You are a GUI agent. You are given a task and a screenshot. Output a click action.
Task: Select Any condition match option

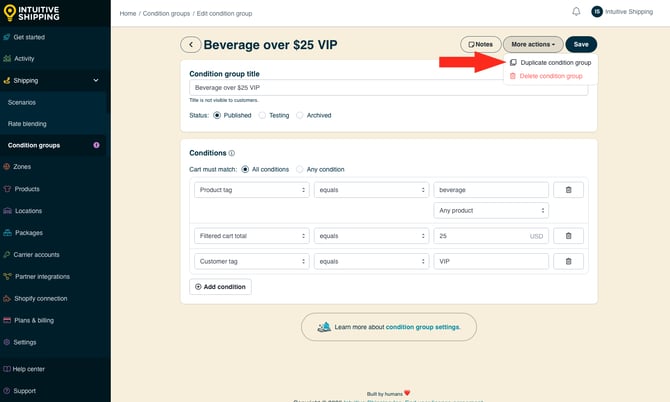click(300, 169)
